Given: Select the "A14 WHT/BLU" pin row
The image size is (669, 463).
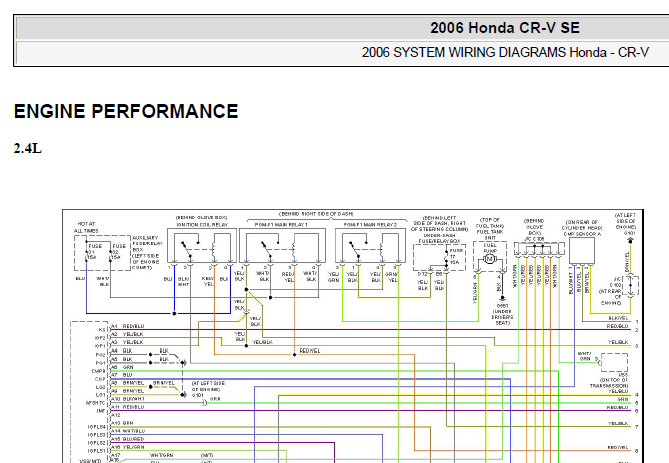Looking at the screenshot, I should click(128, 431).
